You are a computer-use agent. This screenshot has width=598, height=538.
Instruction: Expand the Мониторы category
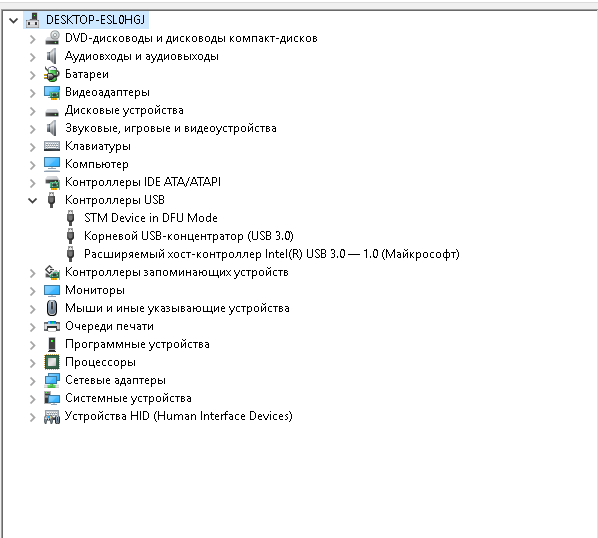coord(33,291)
